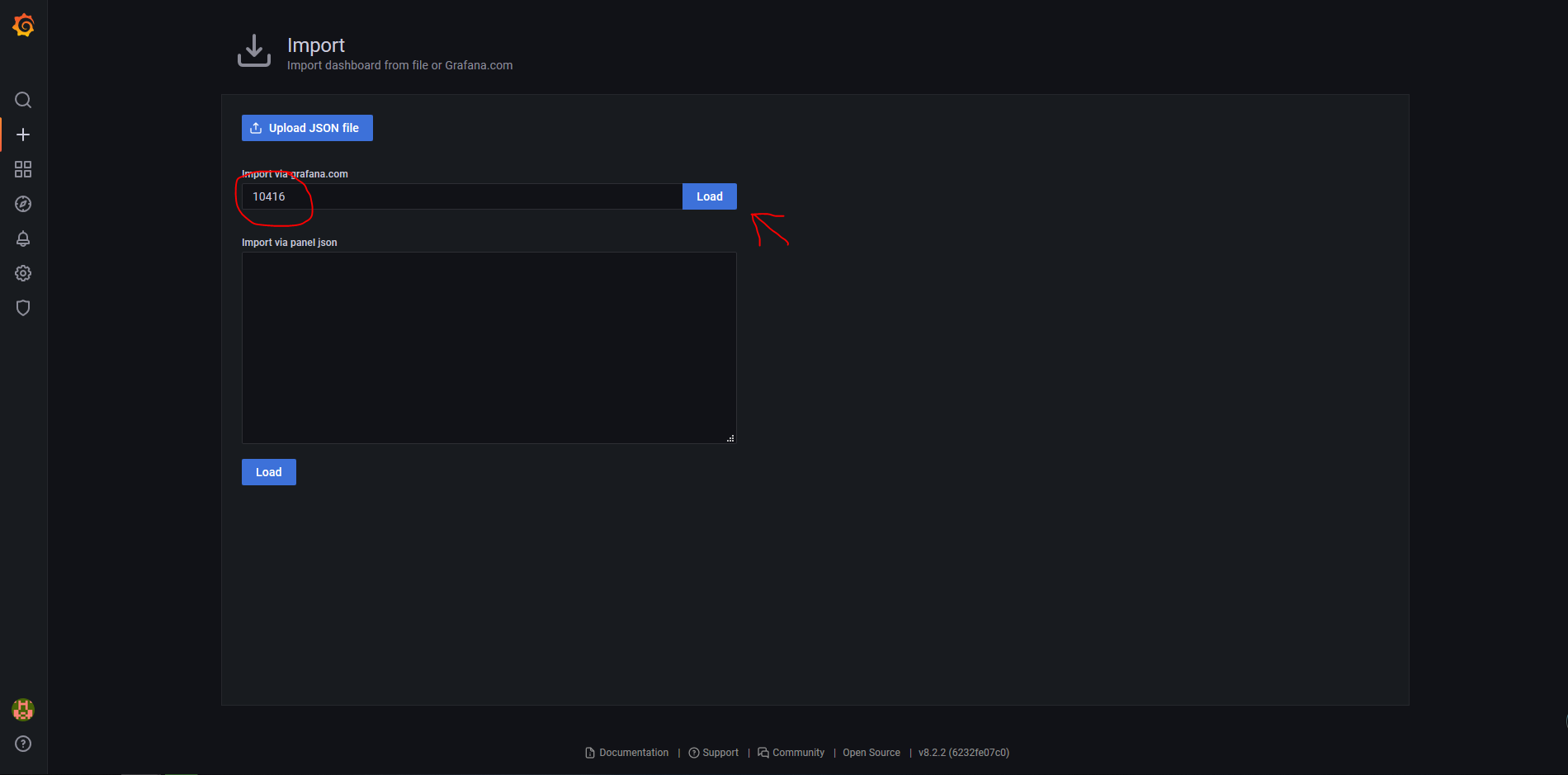Click inside the Import via panel json textarea
The width and height of the screenshot is (1568, 775).
489,347
